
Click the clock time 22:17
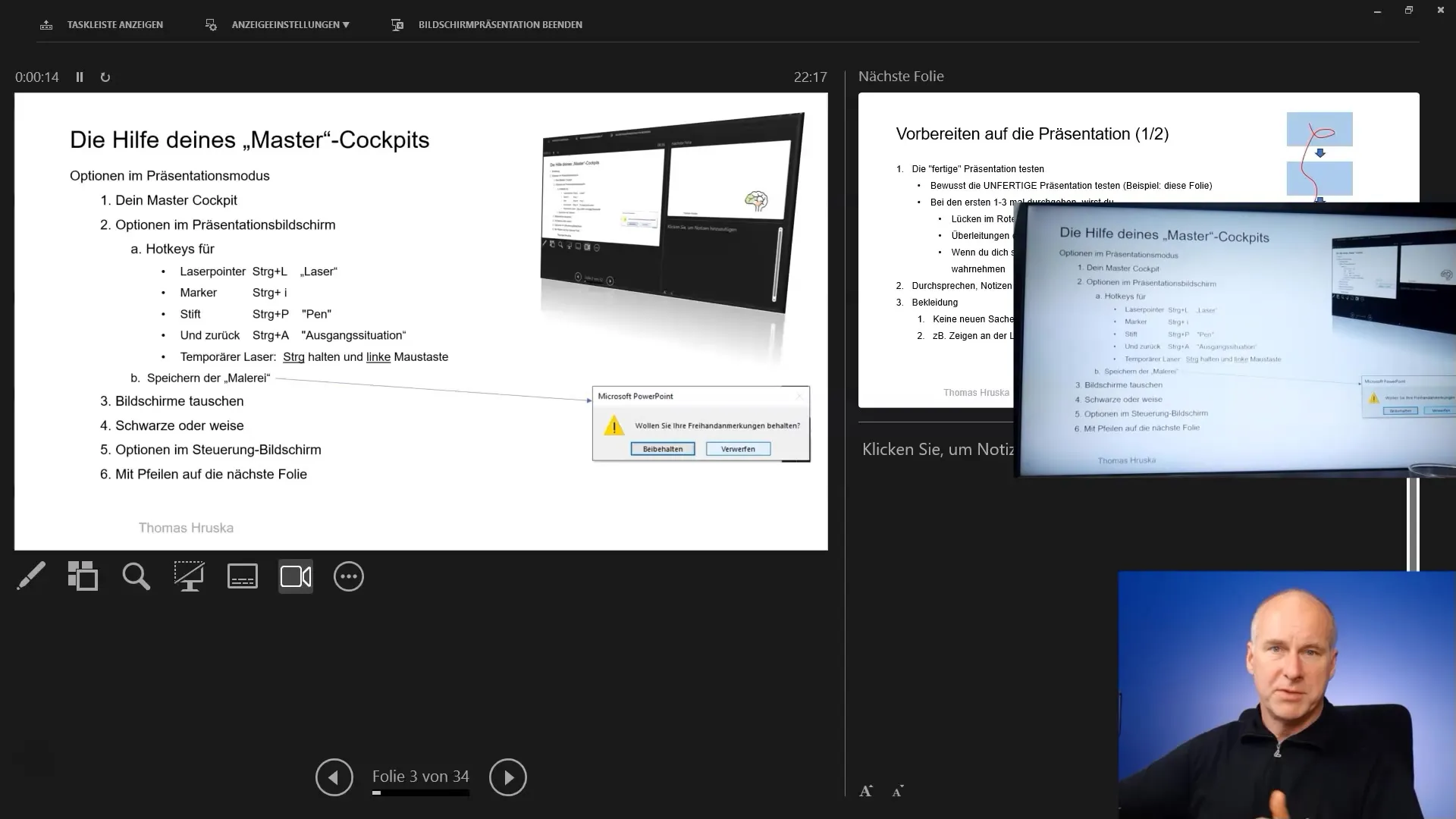pyautogui.click(x=810, y=77)
